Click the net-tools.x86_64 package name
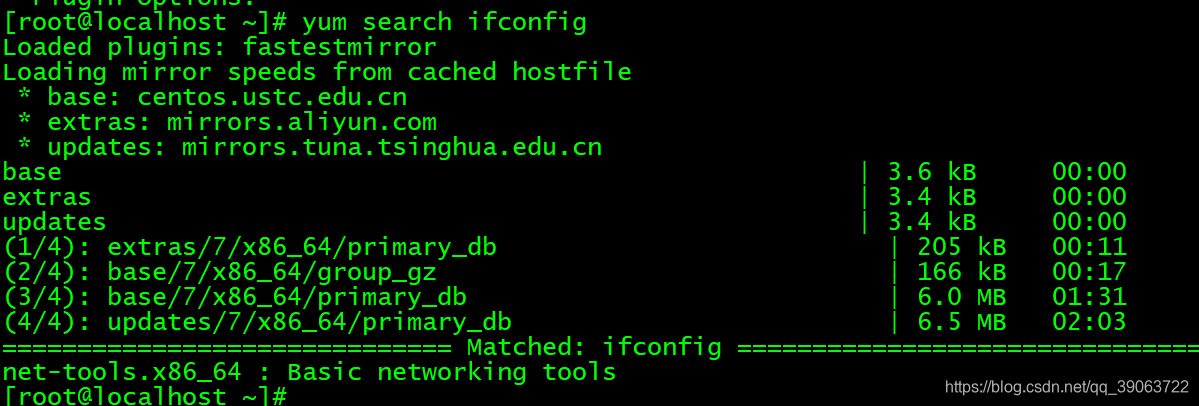1199x406 pixels. (x=122, y=372)
